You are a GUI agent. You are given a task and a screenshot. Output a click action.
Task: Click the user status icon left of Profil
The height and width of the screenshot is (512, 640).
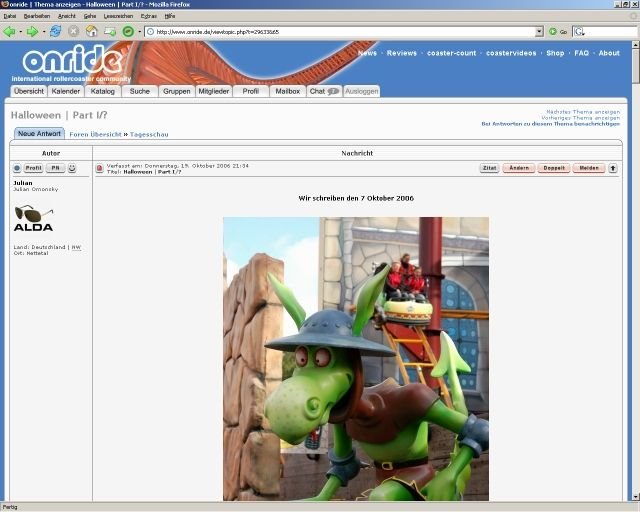(17, 168)
